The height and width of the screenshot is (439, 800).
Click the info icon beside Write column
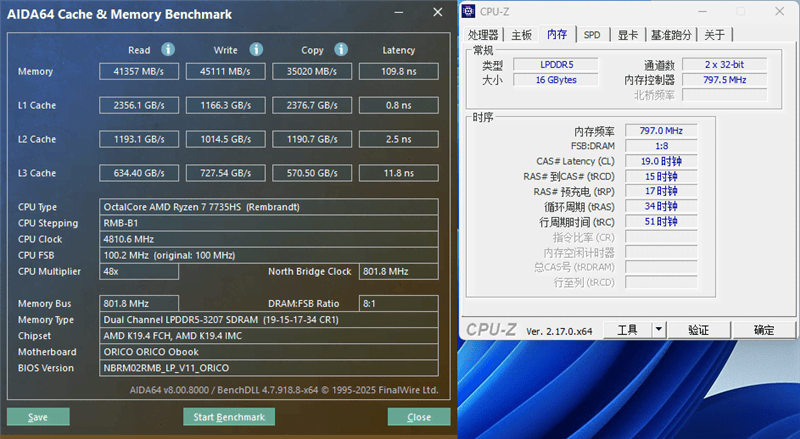[256, 50]
